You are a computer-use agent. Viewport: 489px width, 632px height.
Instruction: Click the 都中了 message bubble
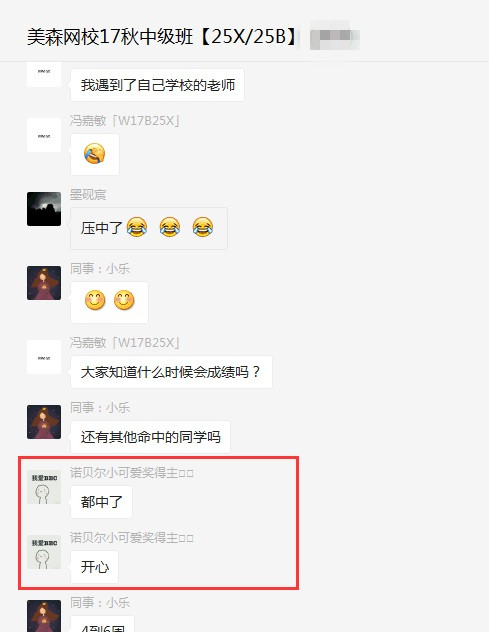101,502
